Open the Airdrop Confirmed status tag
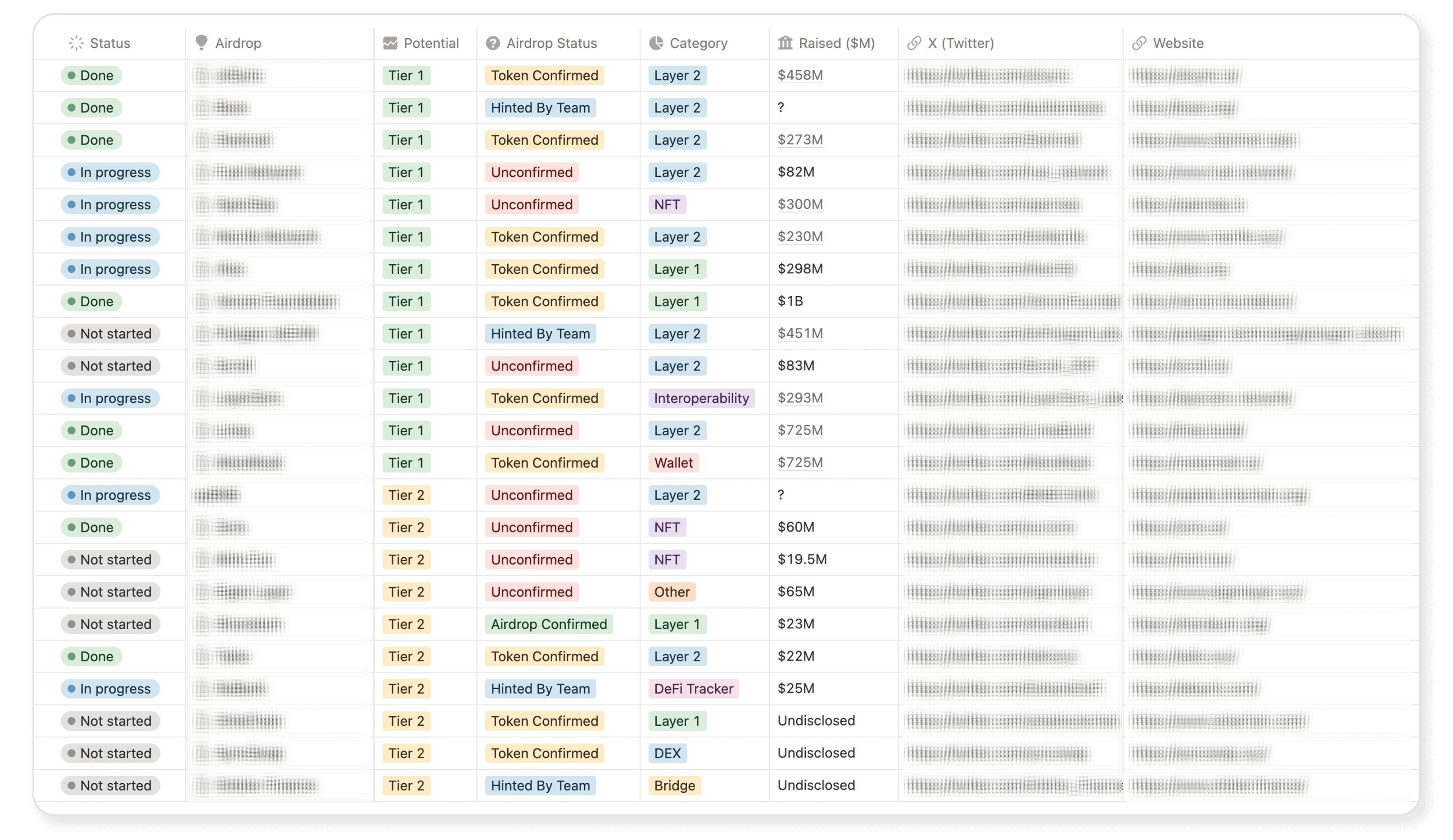This screenshot has height=840, width=1453. 548,624
